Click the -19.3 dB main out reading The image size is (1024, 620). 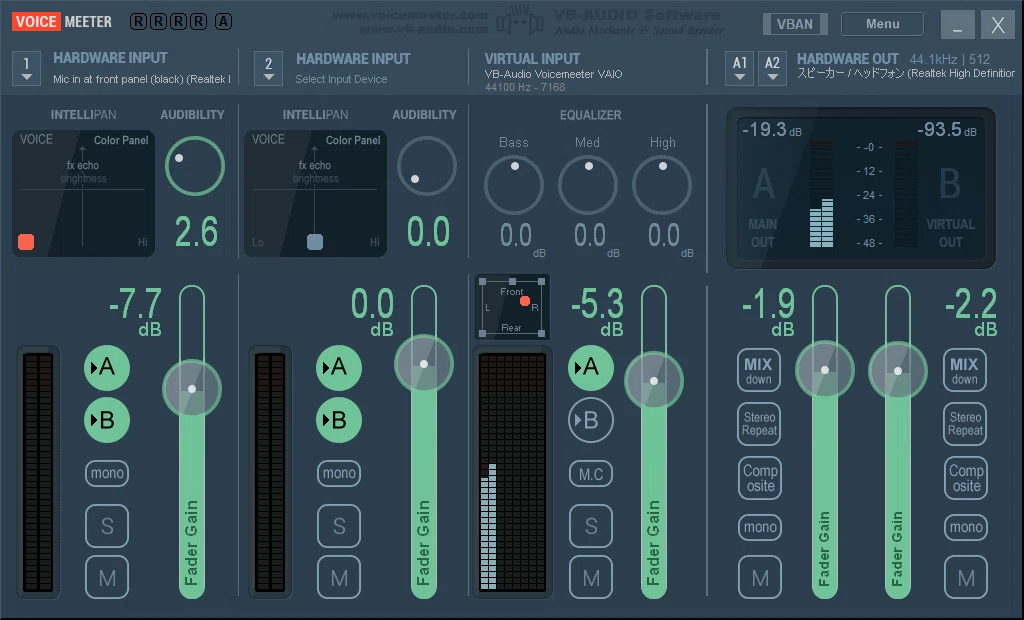pos(771,130)
